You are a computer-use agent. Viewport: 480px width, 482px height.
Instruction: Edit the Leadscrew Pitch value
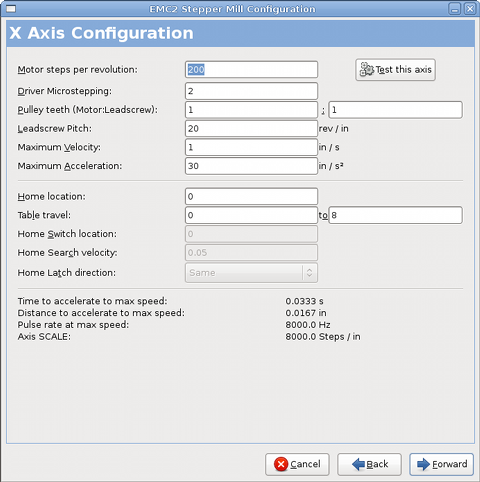tap(251, 128)
